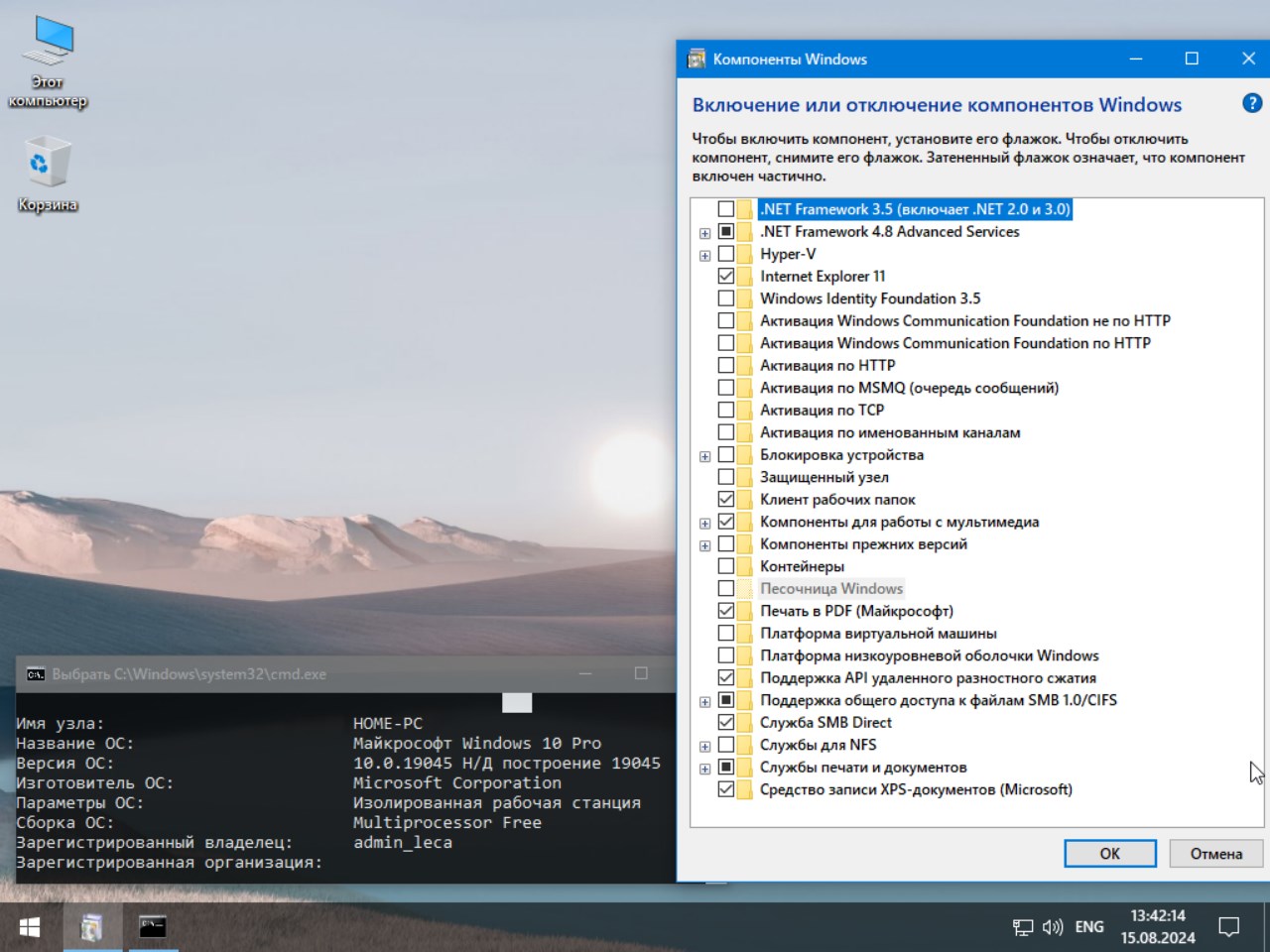Click the folder icon beside Службы для NFS
1270x952 pixels.
[745, 745]
